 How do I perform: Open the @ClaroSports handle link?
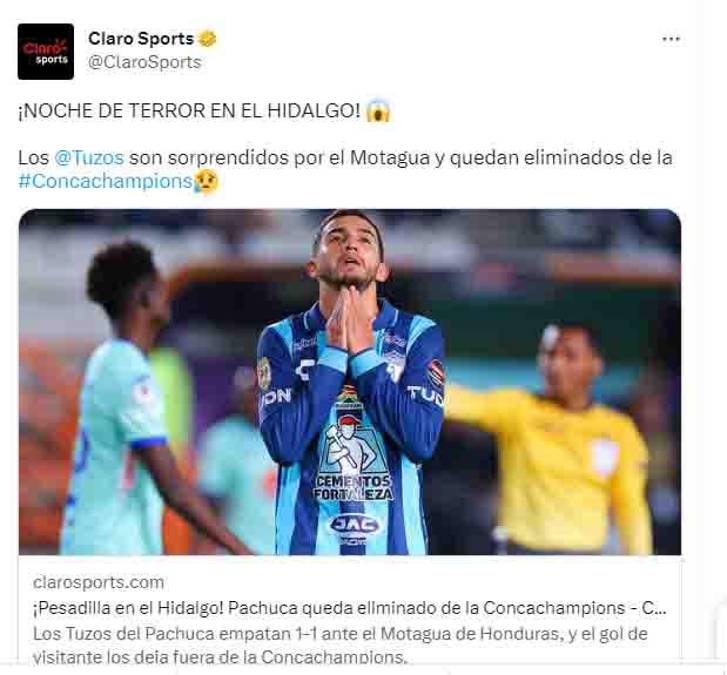coord(145,62)
